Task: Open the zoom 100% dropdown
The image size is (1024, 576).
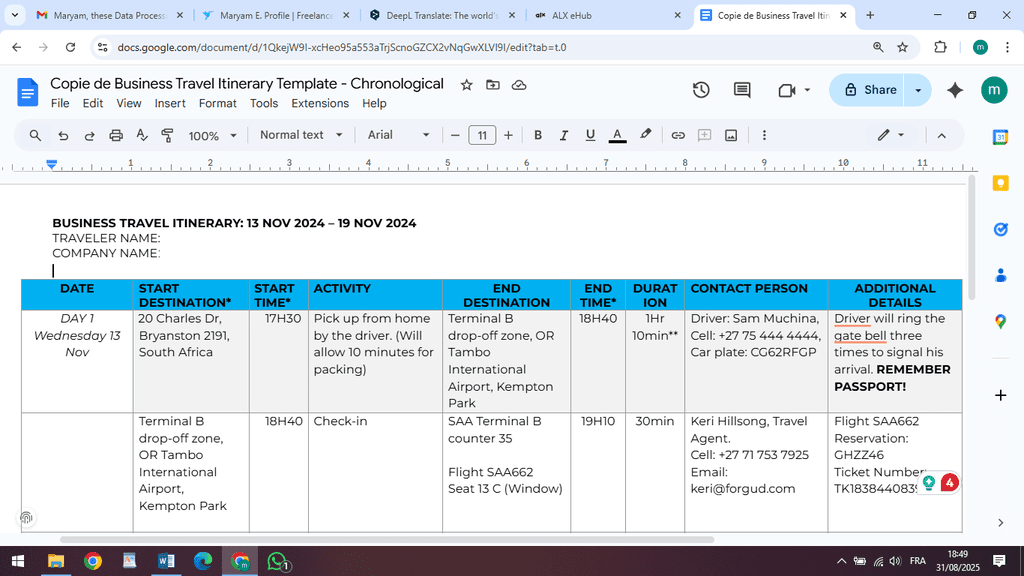Action: tap(213, 135)
